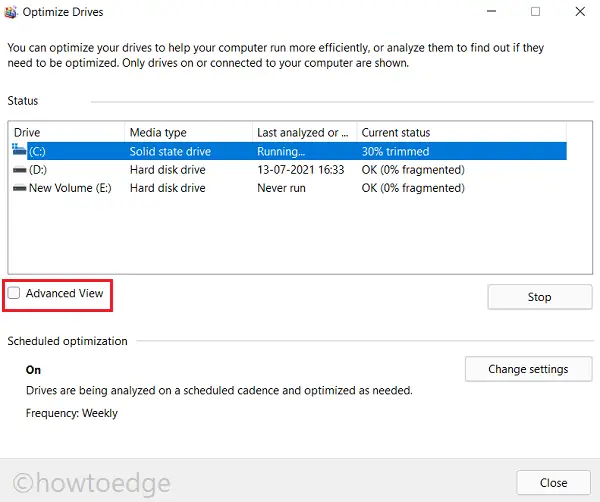The height and width of the screenshot is (502, 600).
Task: Select the New Volume (E:) row
Action: coord(289,188)
